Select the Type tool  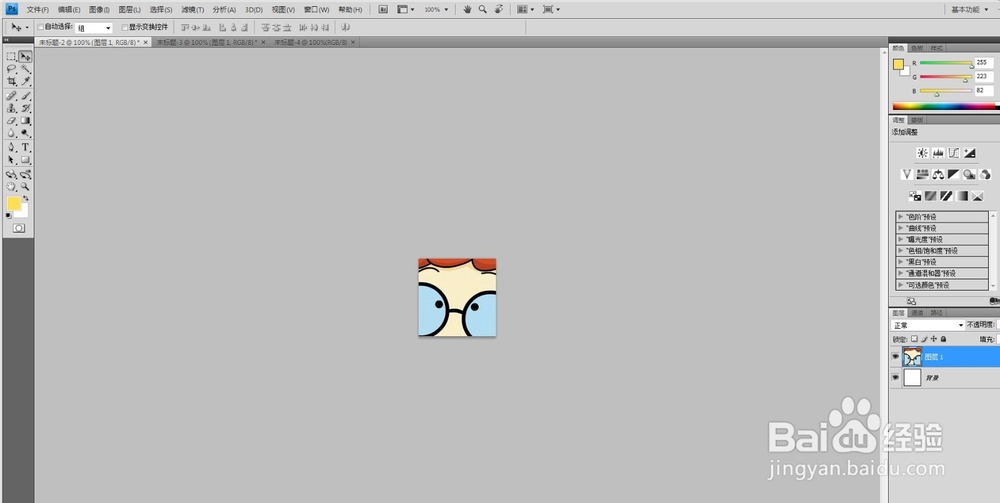(25, 147)
